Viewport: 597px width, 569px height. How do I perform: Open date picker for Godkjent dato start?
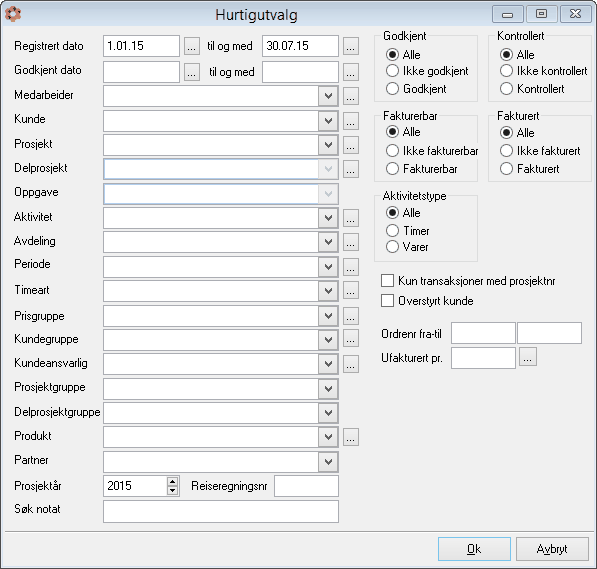(x=192, y=72)
